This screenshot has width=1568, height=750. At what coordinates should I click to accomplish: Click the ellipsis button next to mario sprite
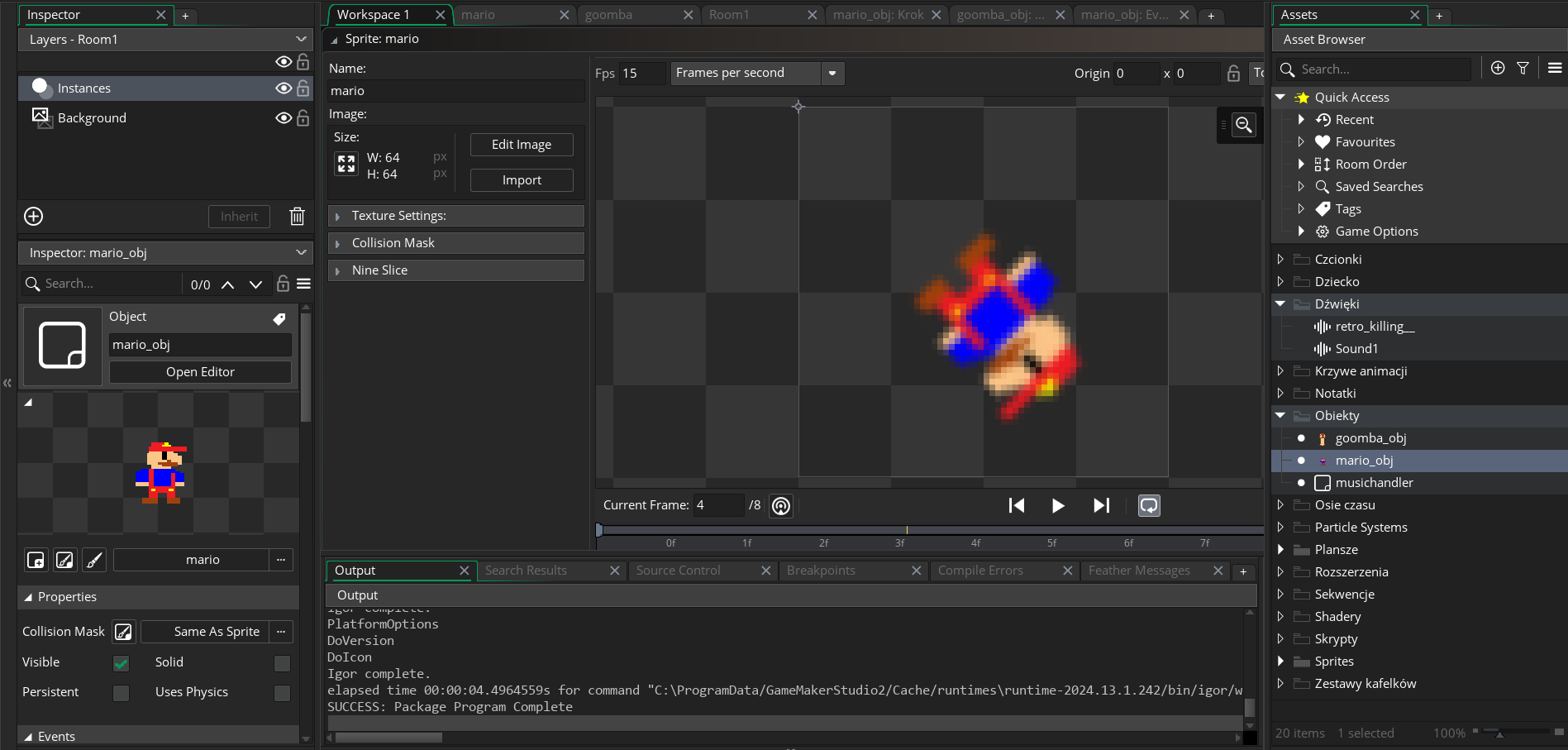point(281,560)
